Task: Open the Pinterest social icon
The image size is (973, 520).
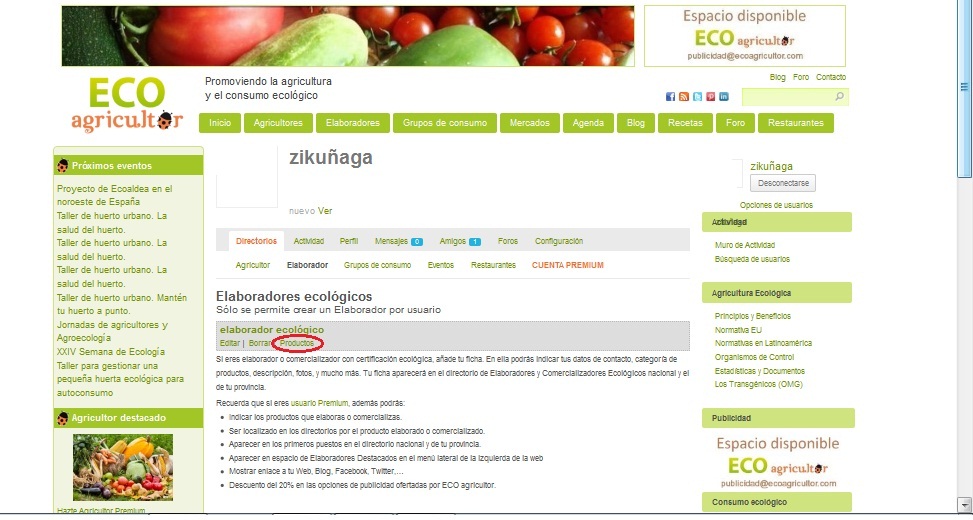Action: click(711, 97)
